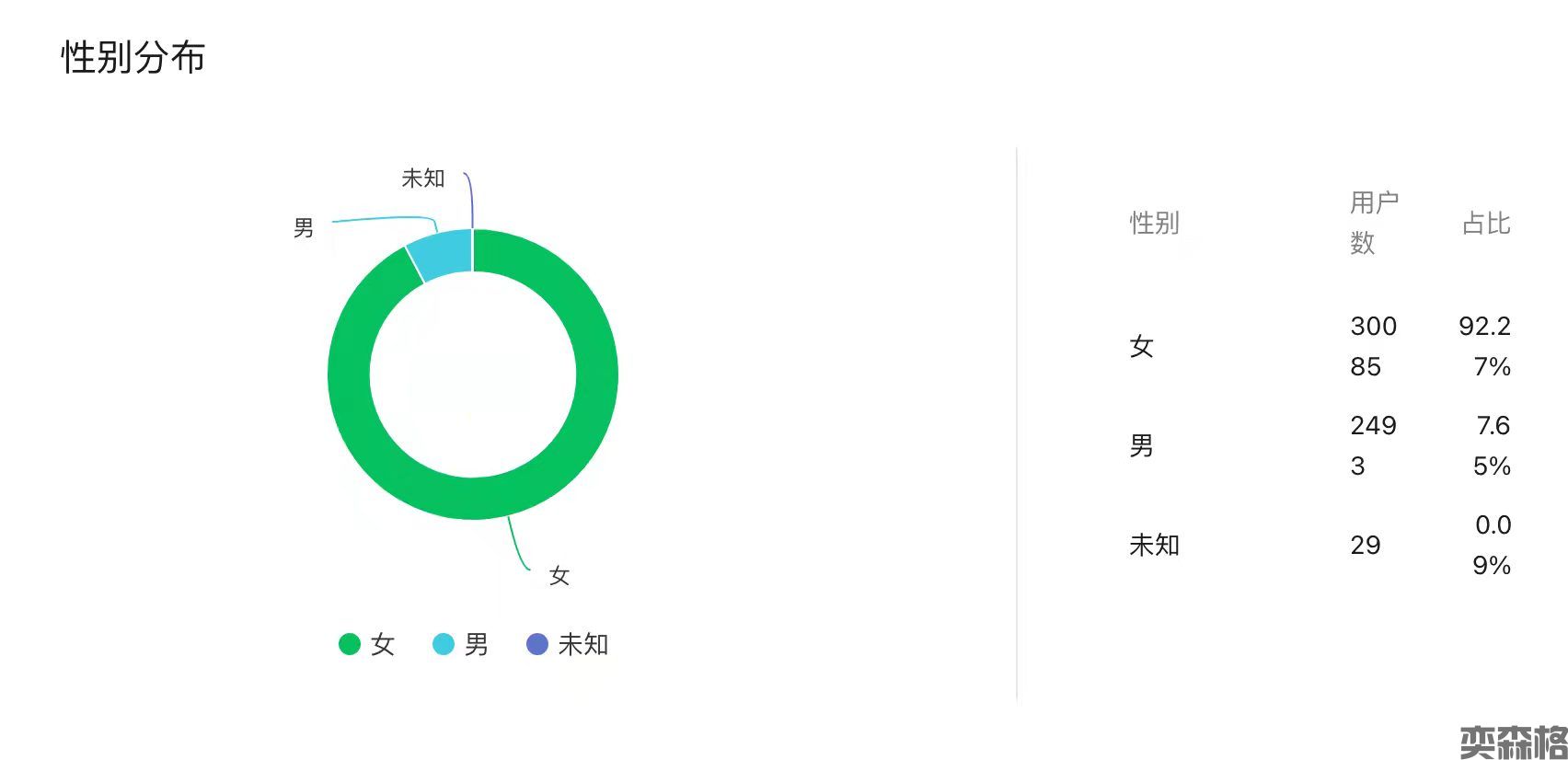The image size is (1568, 760).
Task: Click the 30085 user count cell
Action: point(1373,346)
